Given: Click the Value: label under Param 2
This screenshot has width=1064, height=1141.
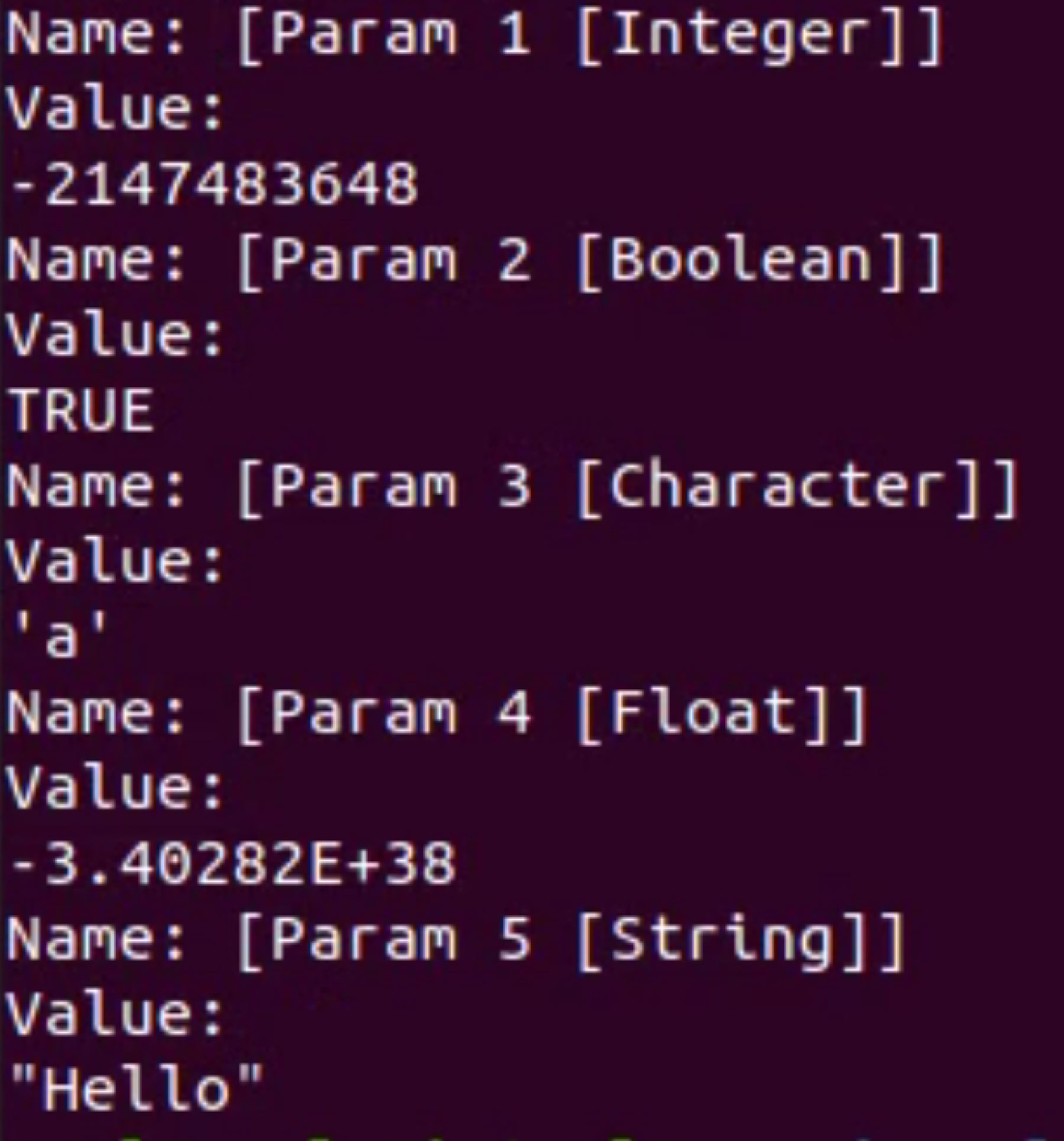Looking at the screenshot, I should coord(116,336).
